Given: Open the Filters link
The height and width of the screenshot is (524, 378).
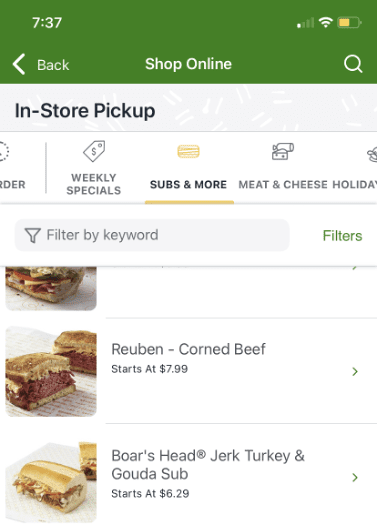Looking at the screenshot, I should pyautogui.click(x=342, y=236).
